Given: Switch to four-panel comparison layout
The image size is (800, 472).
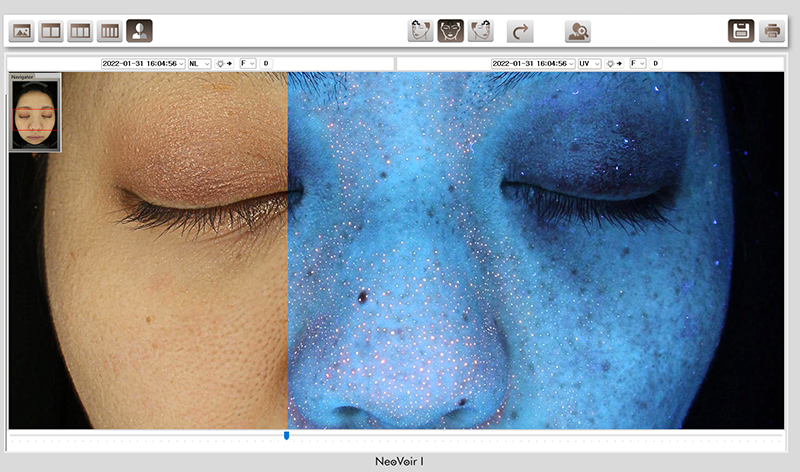Looking at the screenshot, I should click(110, 31).
